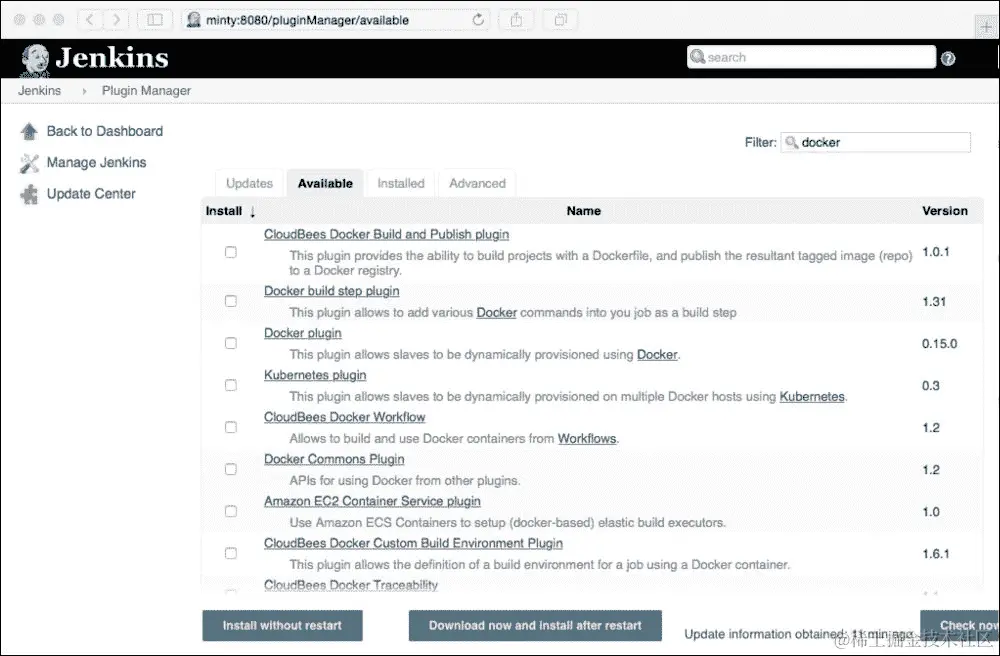The height and width of the screenshot is (656, 1000).
Task: Open CloudBees Docker Build and Publish plugin link
Action: 386,235
